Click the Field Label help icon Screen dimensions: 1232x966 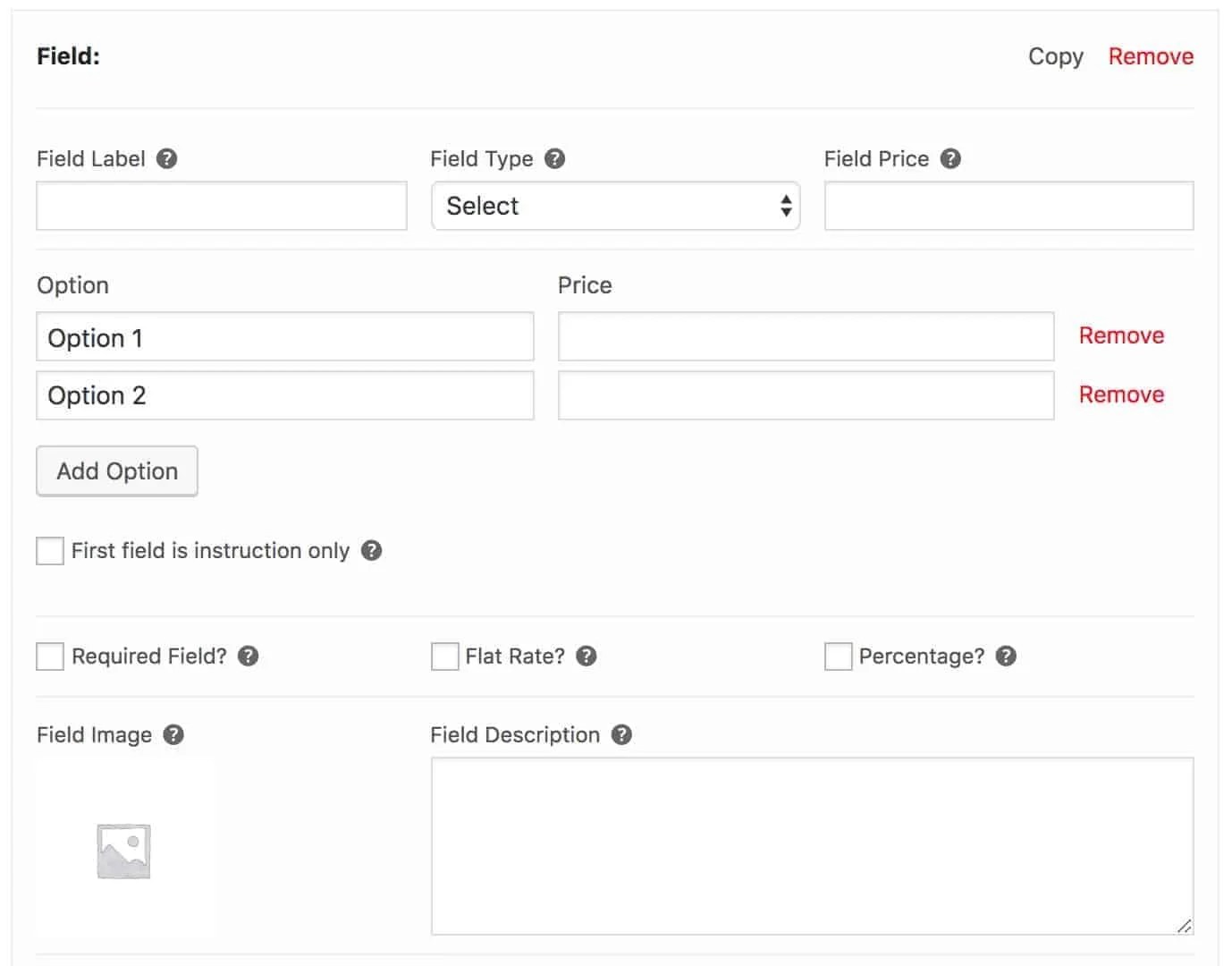pyautogui.click(x=167, y=159)
